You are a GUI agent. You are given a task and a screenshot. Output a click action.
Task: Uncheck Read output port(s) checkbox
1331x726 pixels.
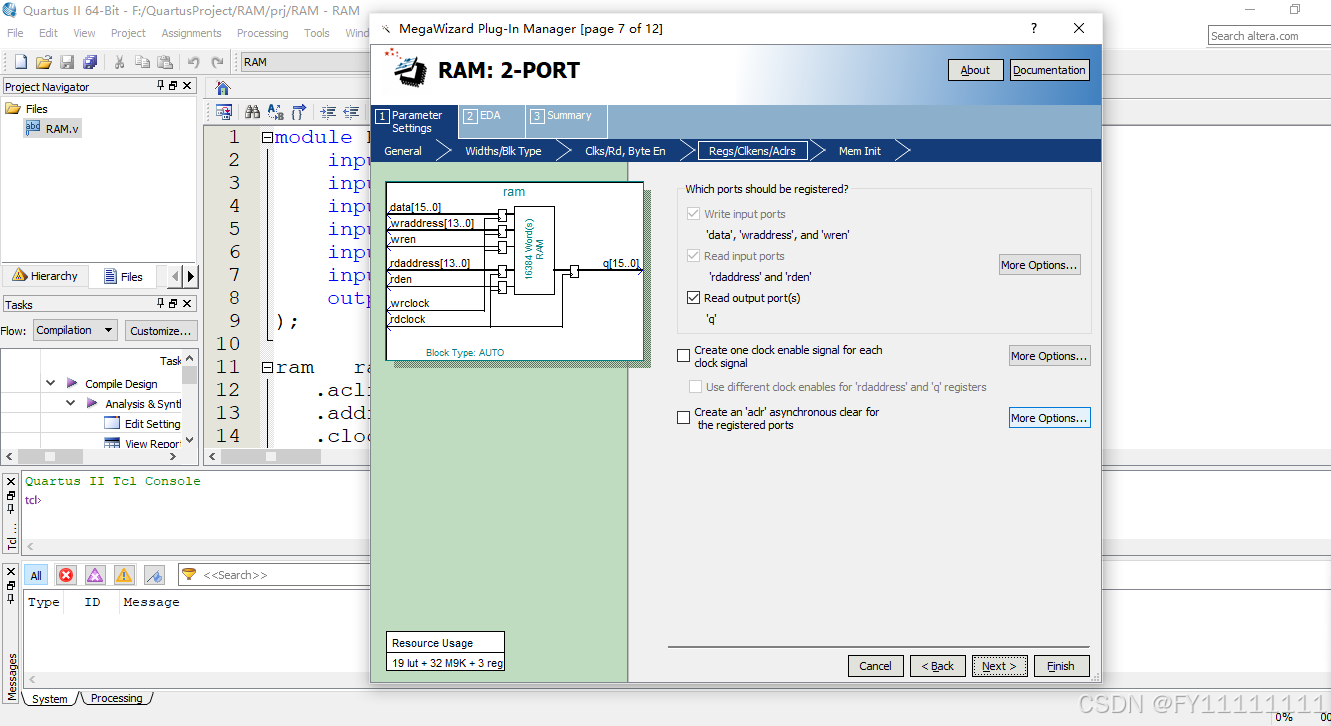pyautogui.click(x=694, y=298)
